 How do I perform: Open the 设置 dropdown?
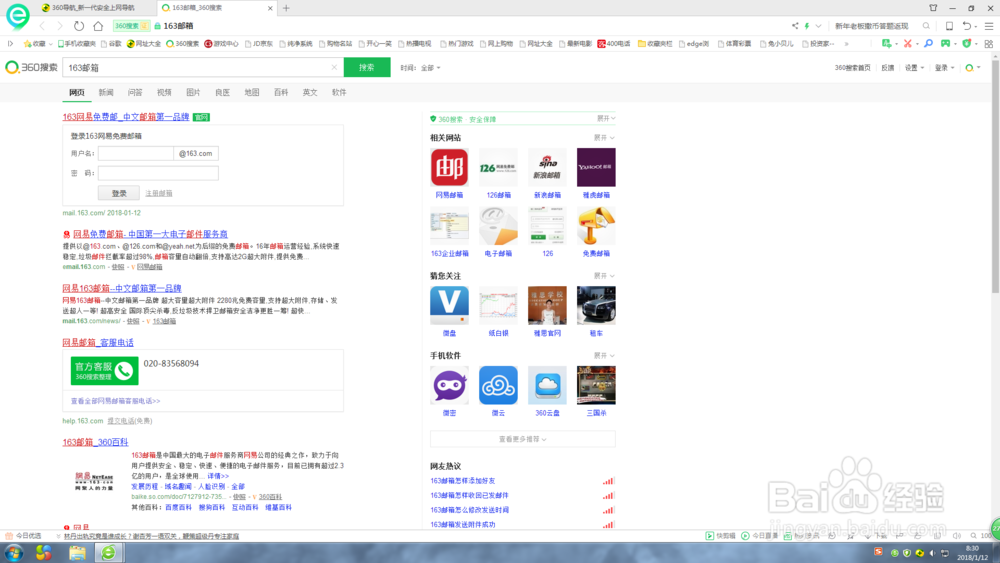(914, 68)
